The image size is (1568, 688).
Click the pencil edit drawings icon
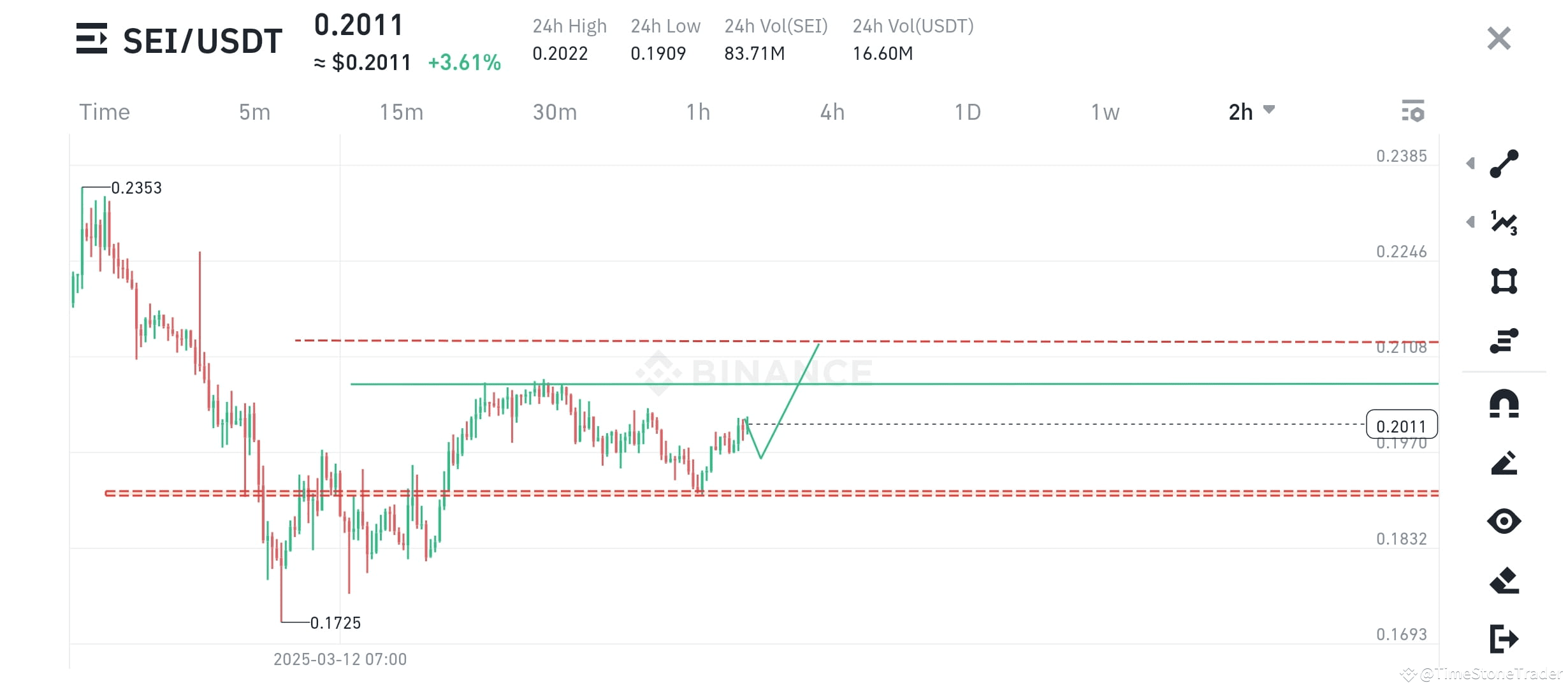point(1506,463)
